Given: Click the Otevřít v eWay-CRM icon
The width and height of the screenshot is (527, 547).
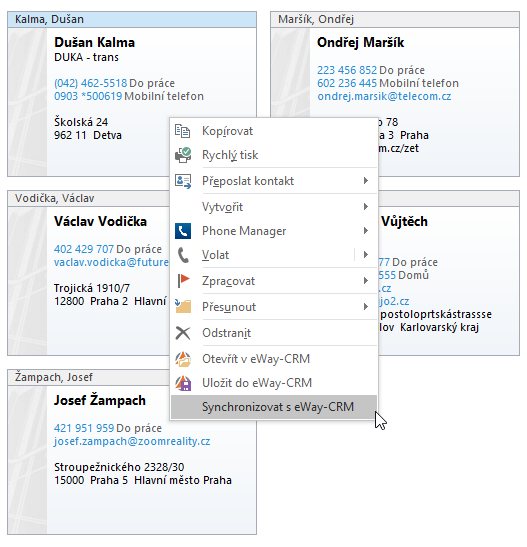Looking at the screenshot, I should [x=183, y=359].
